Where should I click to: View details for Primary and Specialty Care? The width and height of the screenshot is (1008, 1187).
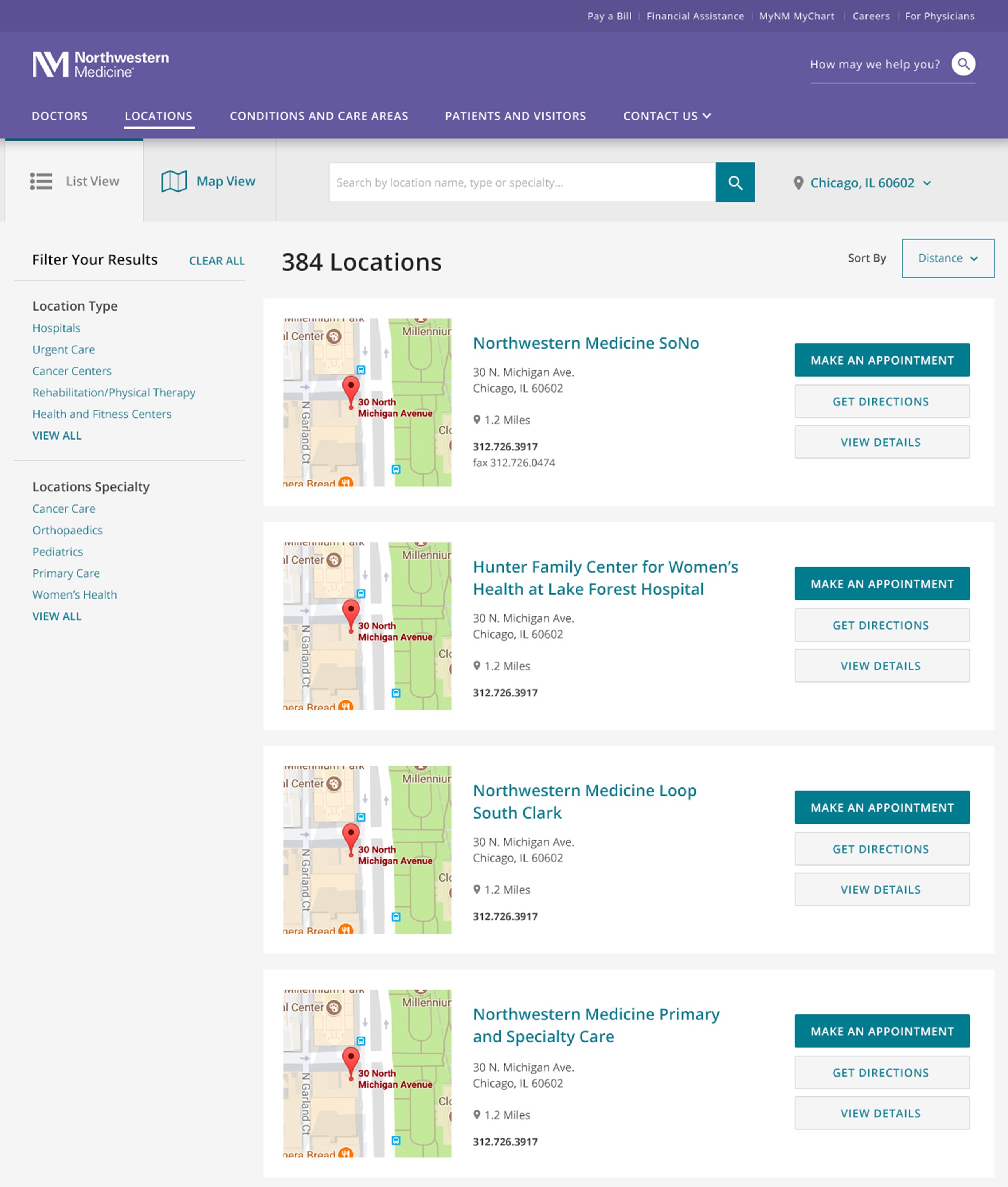[882, 1113]
